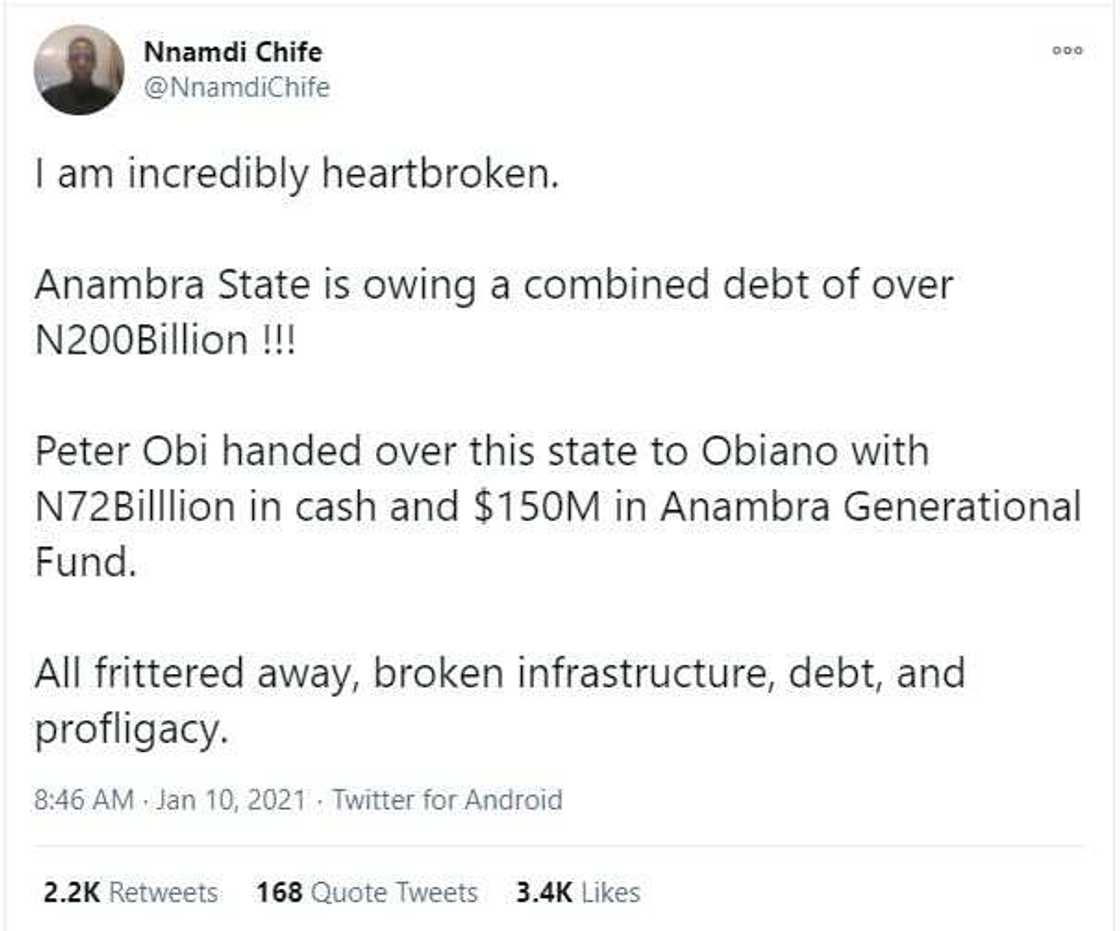The image size is (1120, 931).
Task: Open the Twitter for Android source link
Action: point(447,800)
